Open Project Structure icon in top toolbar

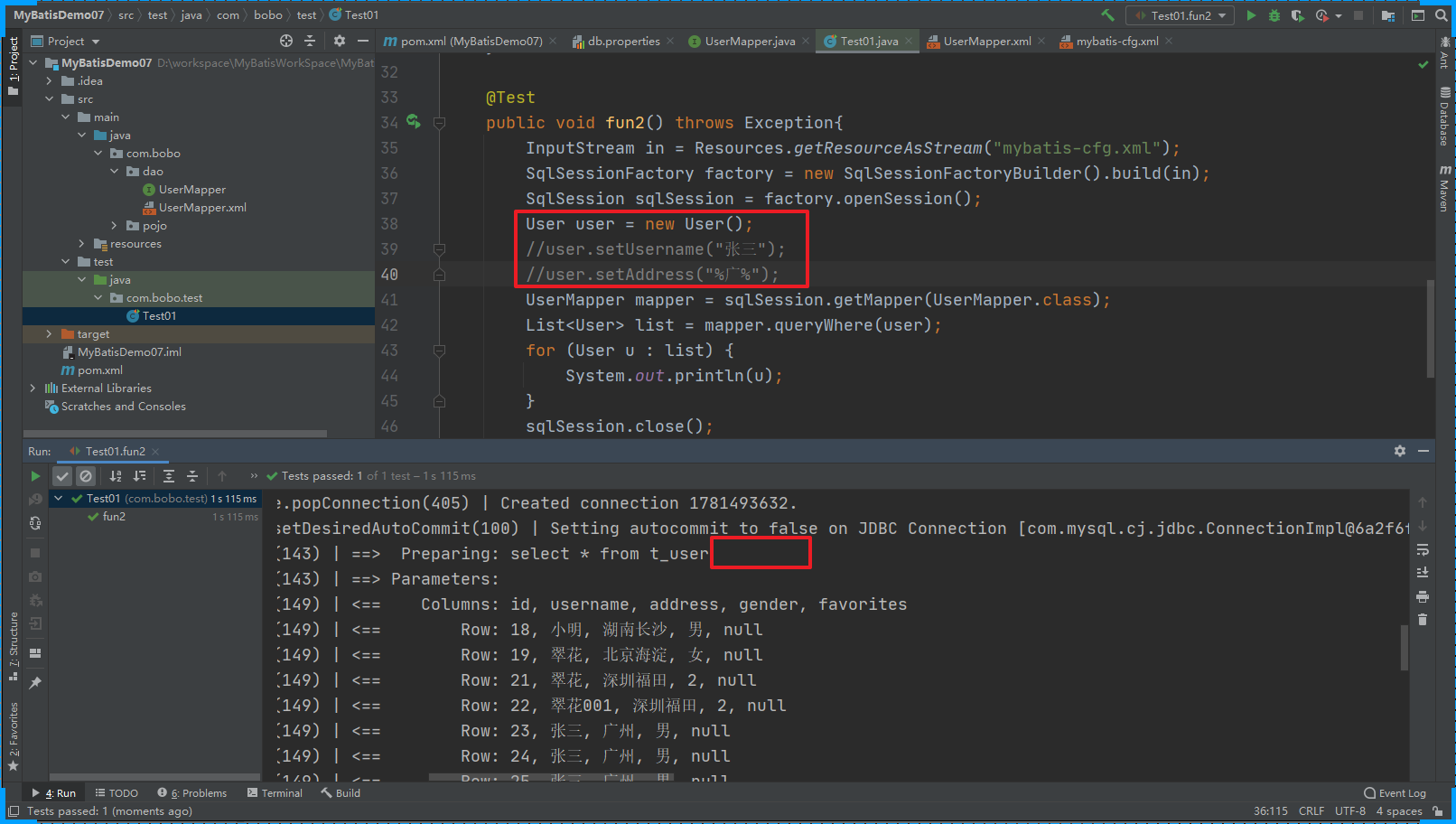1388,15
